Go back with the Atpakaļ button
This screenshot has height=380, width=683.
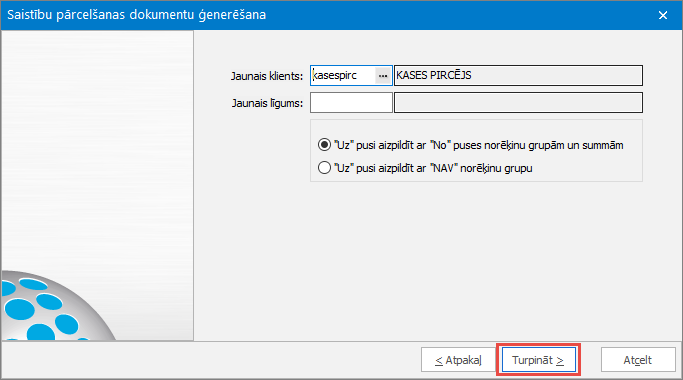(458, 360)
